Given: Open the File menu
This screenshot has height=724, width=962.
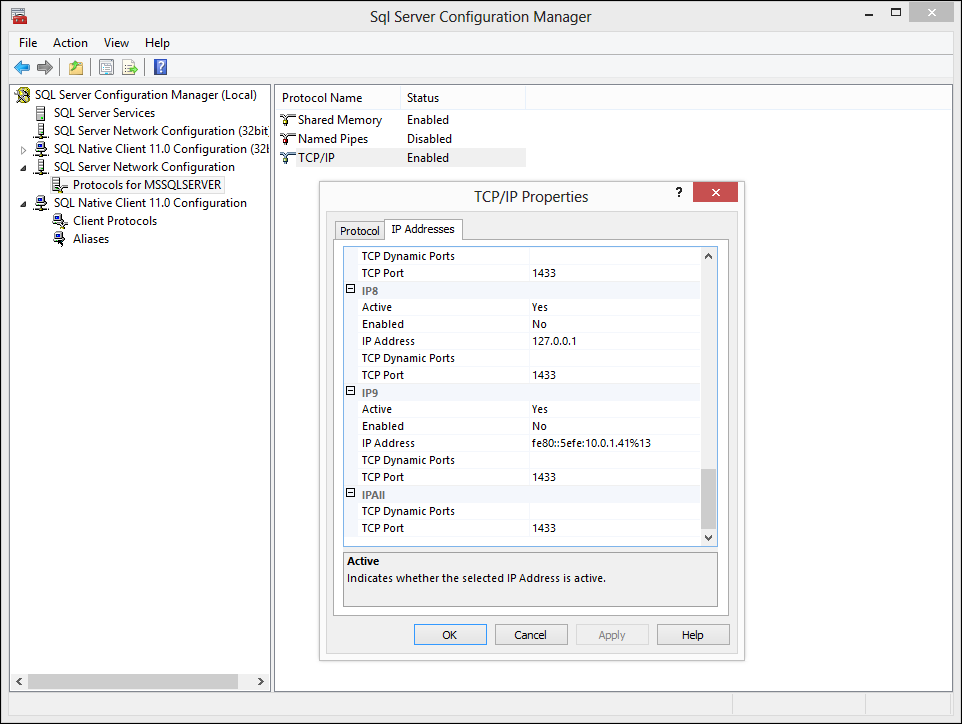Looking at the screenshot, I should tap(28, 43).
